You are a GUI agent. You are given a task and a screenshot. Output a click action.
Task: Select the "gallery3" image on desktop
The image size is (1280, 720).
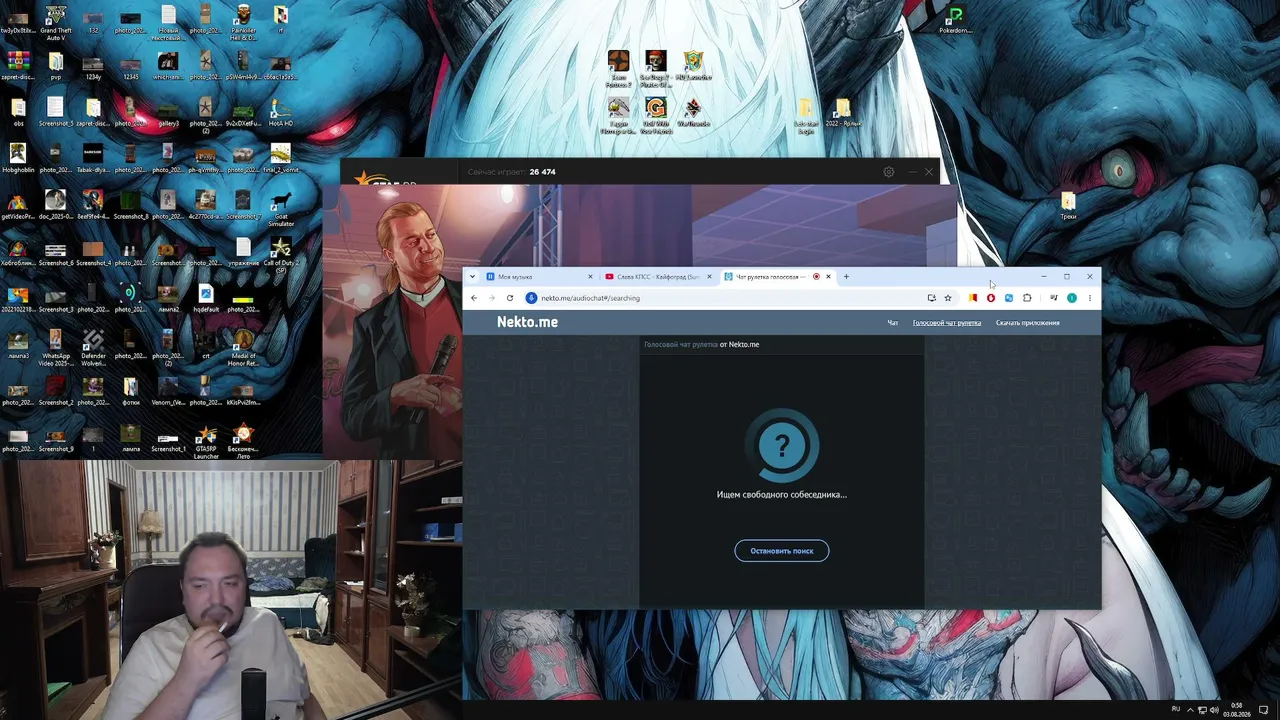pyautogui.click(x=168, y=115)
